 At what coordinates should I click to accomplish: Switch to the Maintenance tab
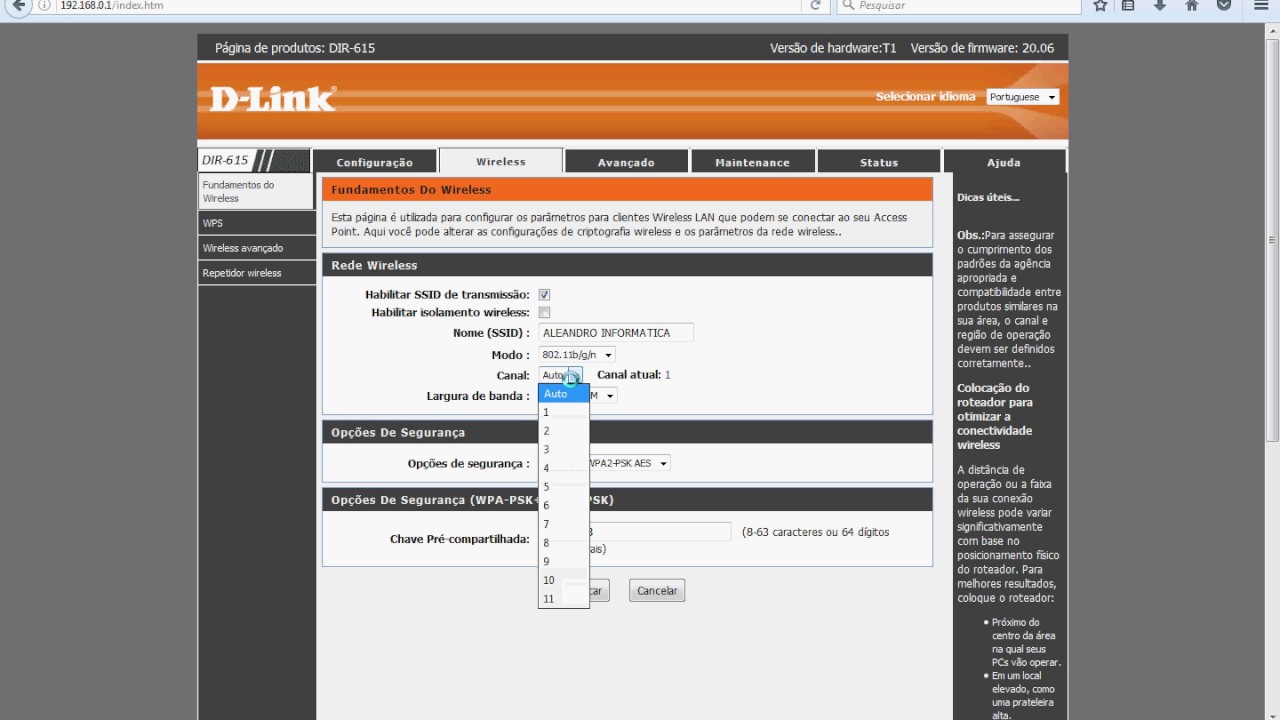(x=753, y=162)
